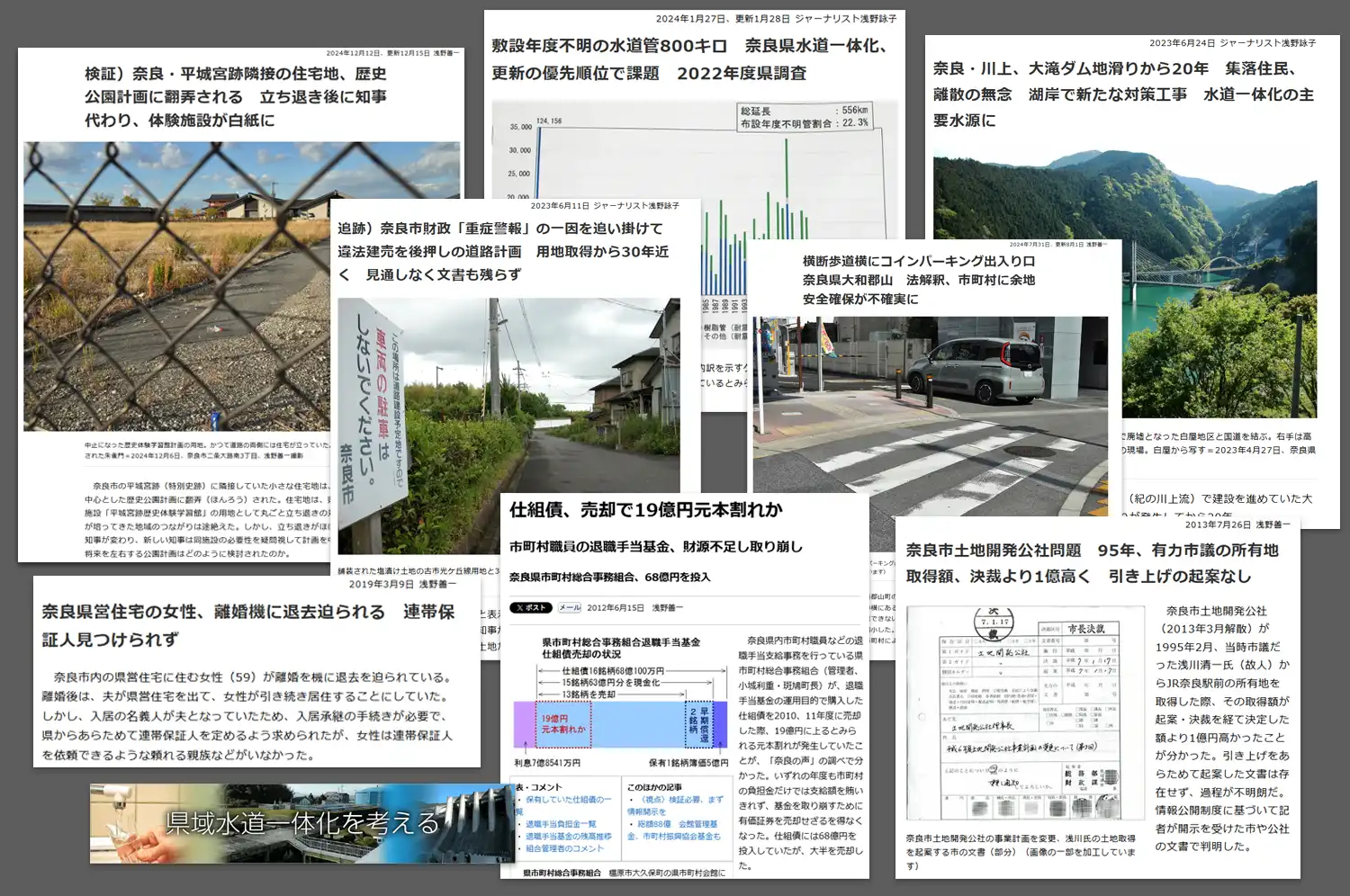The width and height of the screenshot is (1350, 896).
Task: Click headline 奈良県営住宅の女性、離婚機に退去迫られる
Action: coord(248,625)
